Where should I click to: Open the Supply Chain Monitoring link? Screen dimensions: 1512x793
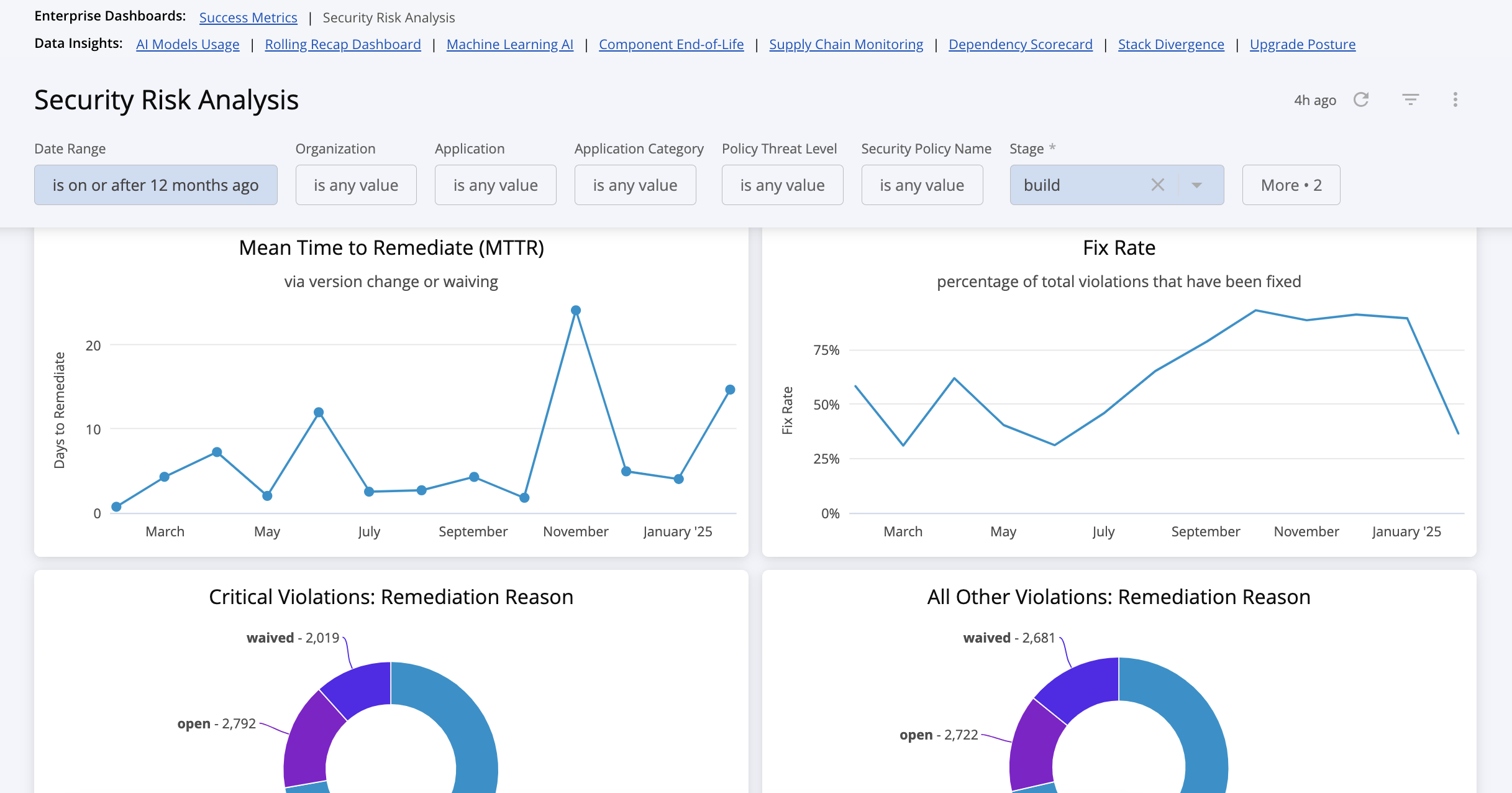point(846,44)
